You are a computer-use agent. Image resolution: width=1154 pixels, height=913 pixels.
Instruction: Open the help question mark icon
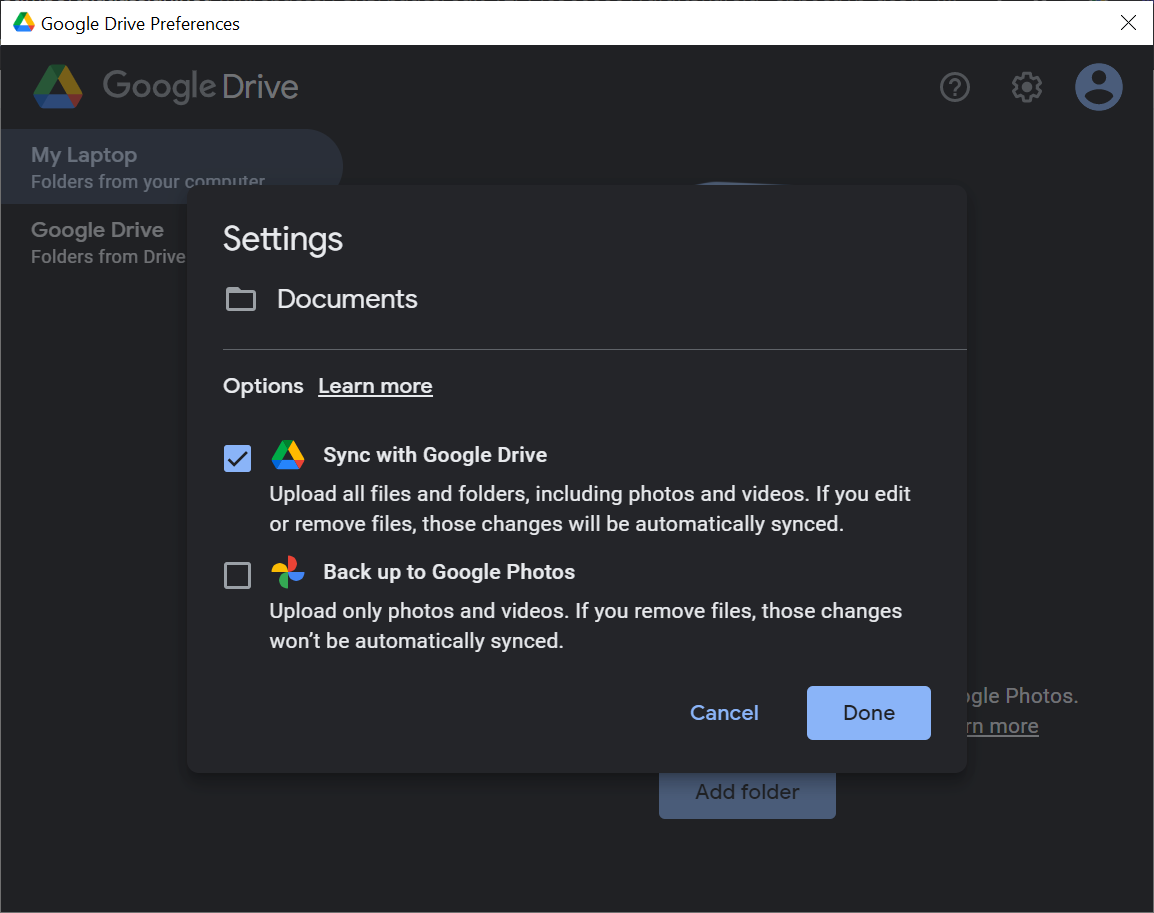tap(955, 88)
